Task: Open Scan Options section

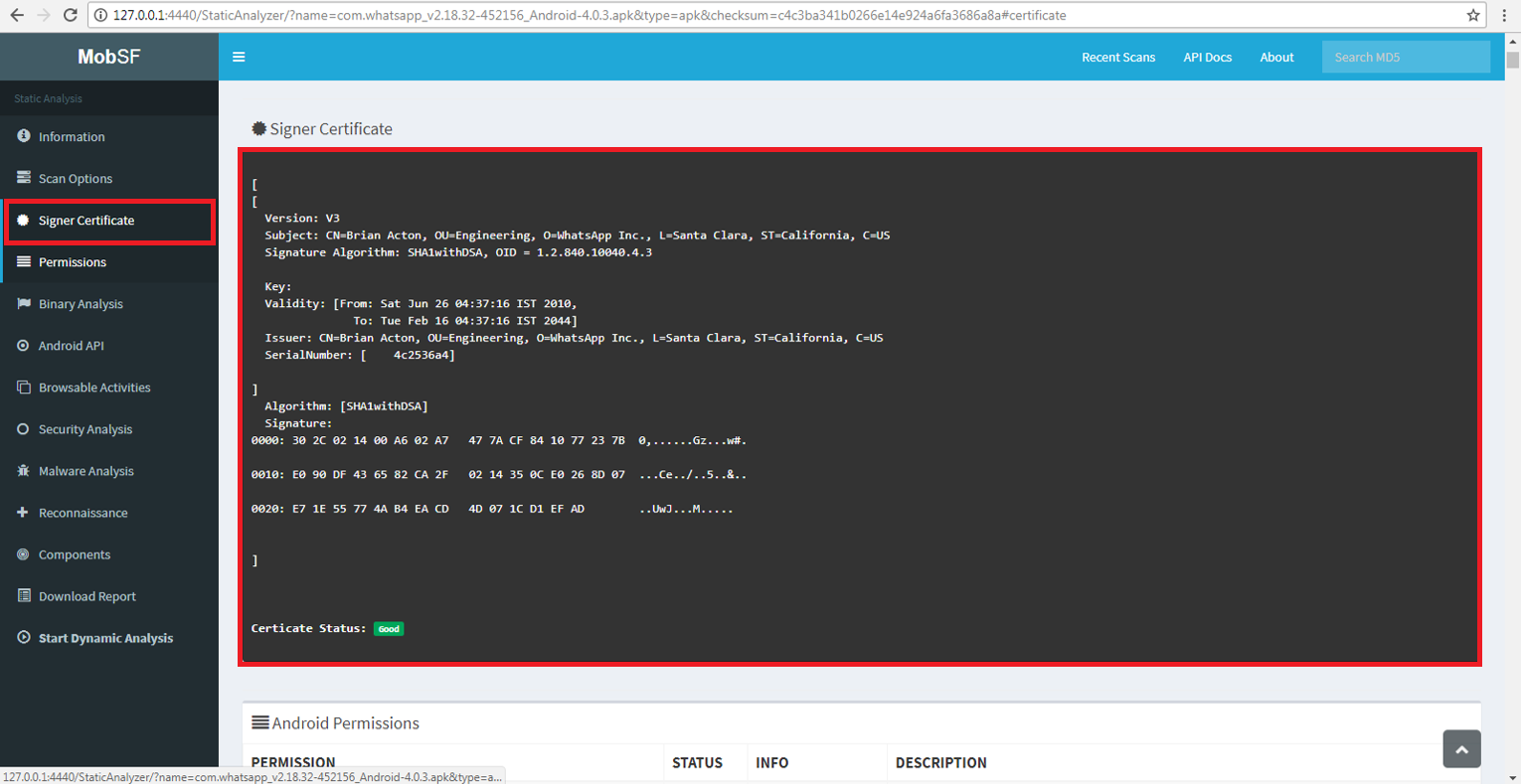Action: pos(76,179)
